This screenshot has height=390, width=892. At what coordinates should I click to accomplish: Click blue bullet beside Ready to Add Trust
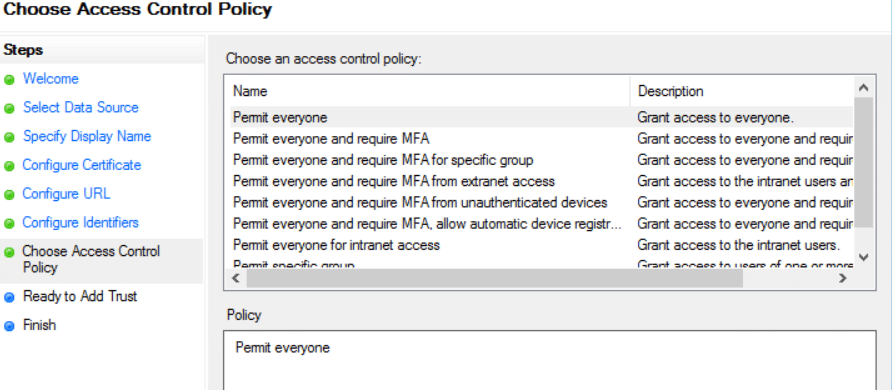[9, 297]
